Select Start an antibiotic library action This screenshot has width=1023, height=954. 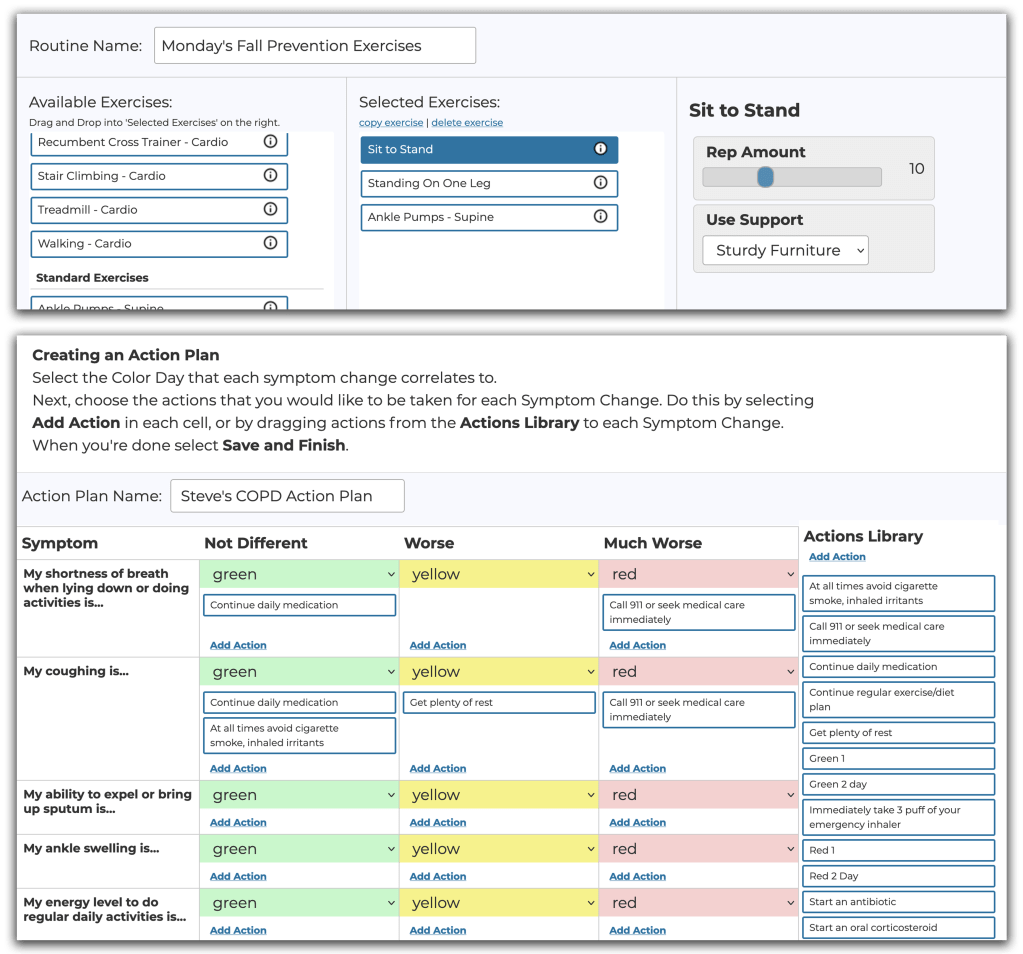897,902
